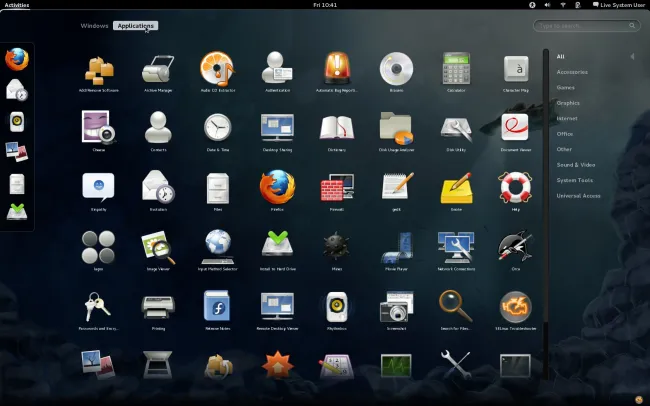Select the Applications tab

click(x=136, y=26)
